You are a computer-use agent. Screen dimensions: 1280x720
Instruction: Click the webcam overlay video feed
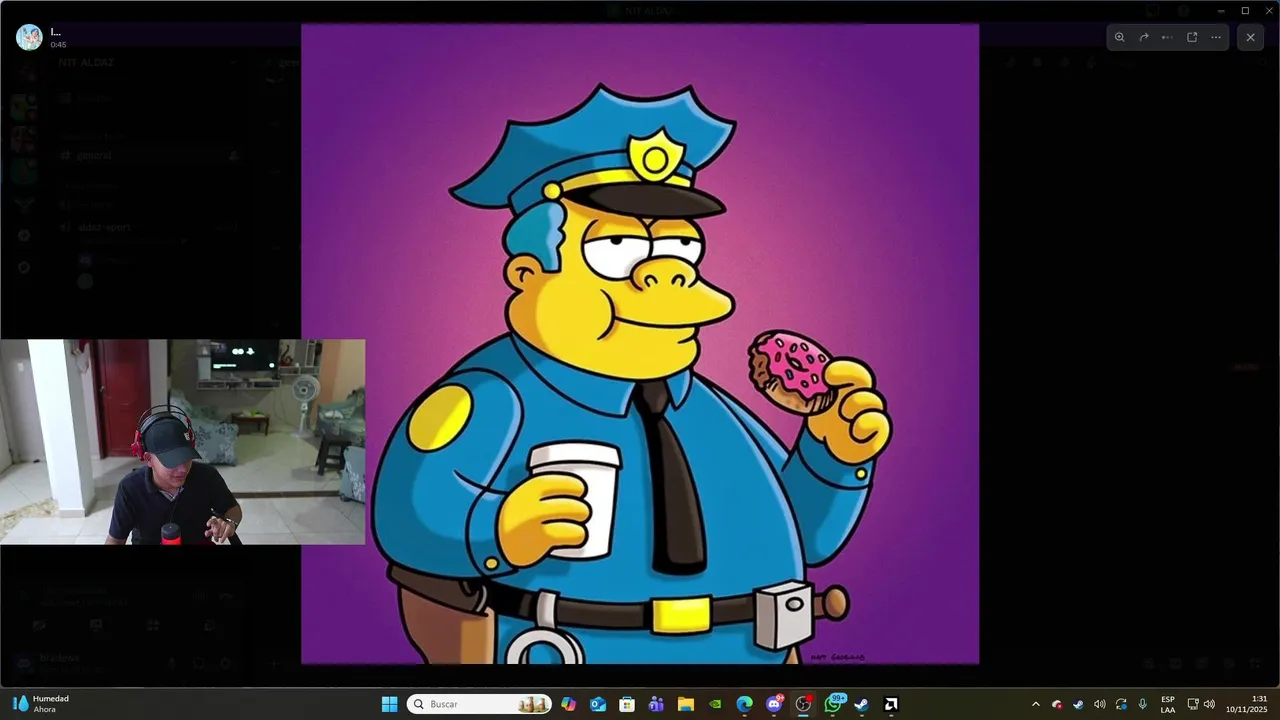183,442
